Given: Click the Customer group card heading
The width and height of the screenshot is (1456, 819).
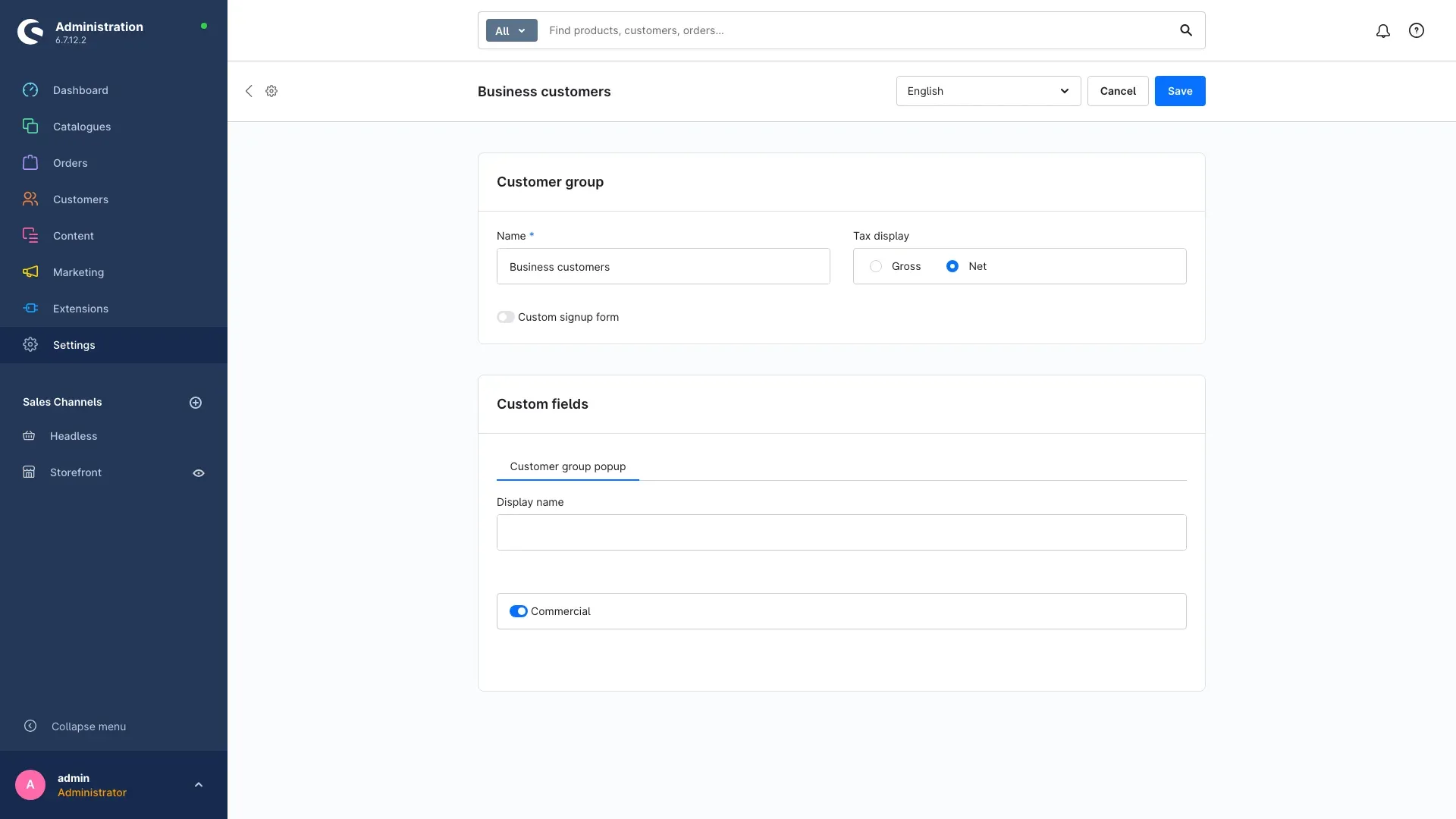Looking at the screenshot, I should [x=550, y=182].
